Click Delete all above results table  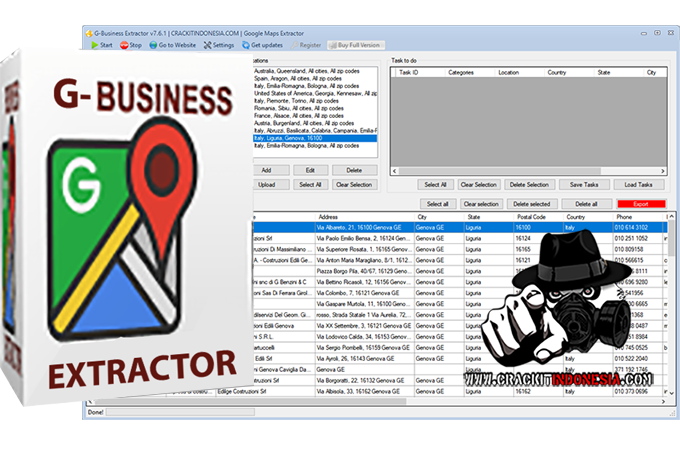pyautogui.click(x=586, y=203)
